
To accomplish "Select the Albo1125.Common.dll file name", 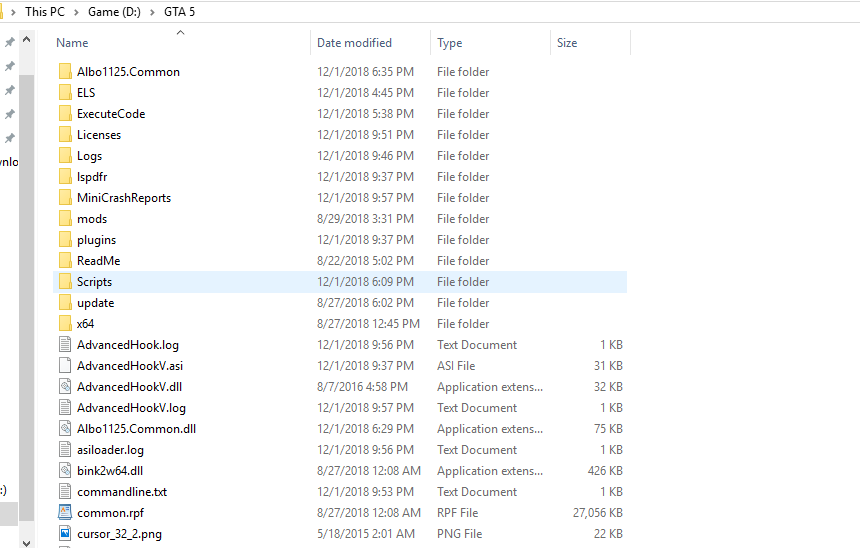I will coord(137,428).
